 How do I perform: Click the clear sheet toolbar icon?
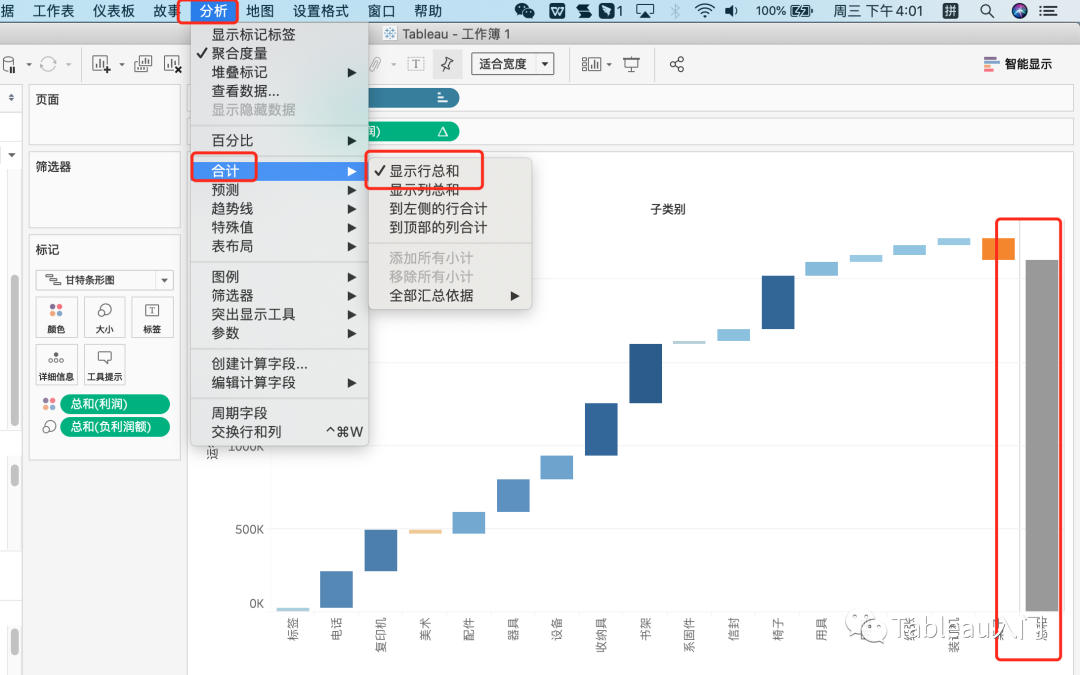172,64
